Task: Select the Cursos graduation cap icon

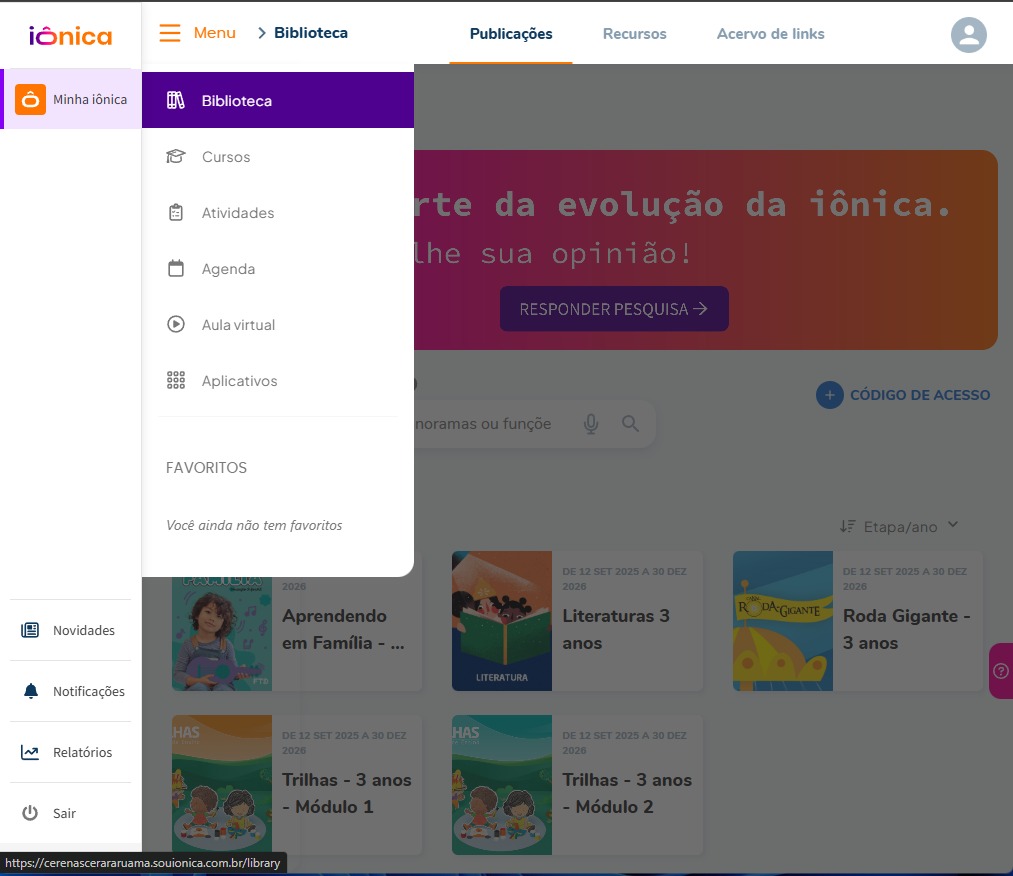Action: pyautogui.click(x=176, y=156)
